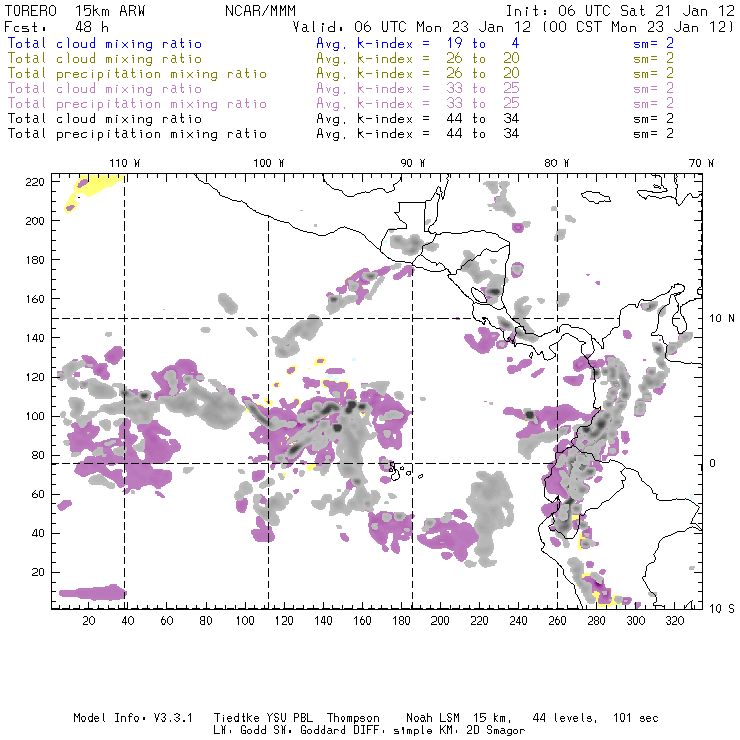The height and width of the screenshot is (740, 740).
Task: Select the '240' x-axis tick label
Action: point(518,621)
